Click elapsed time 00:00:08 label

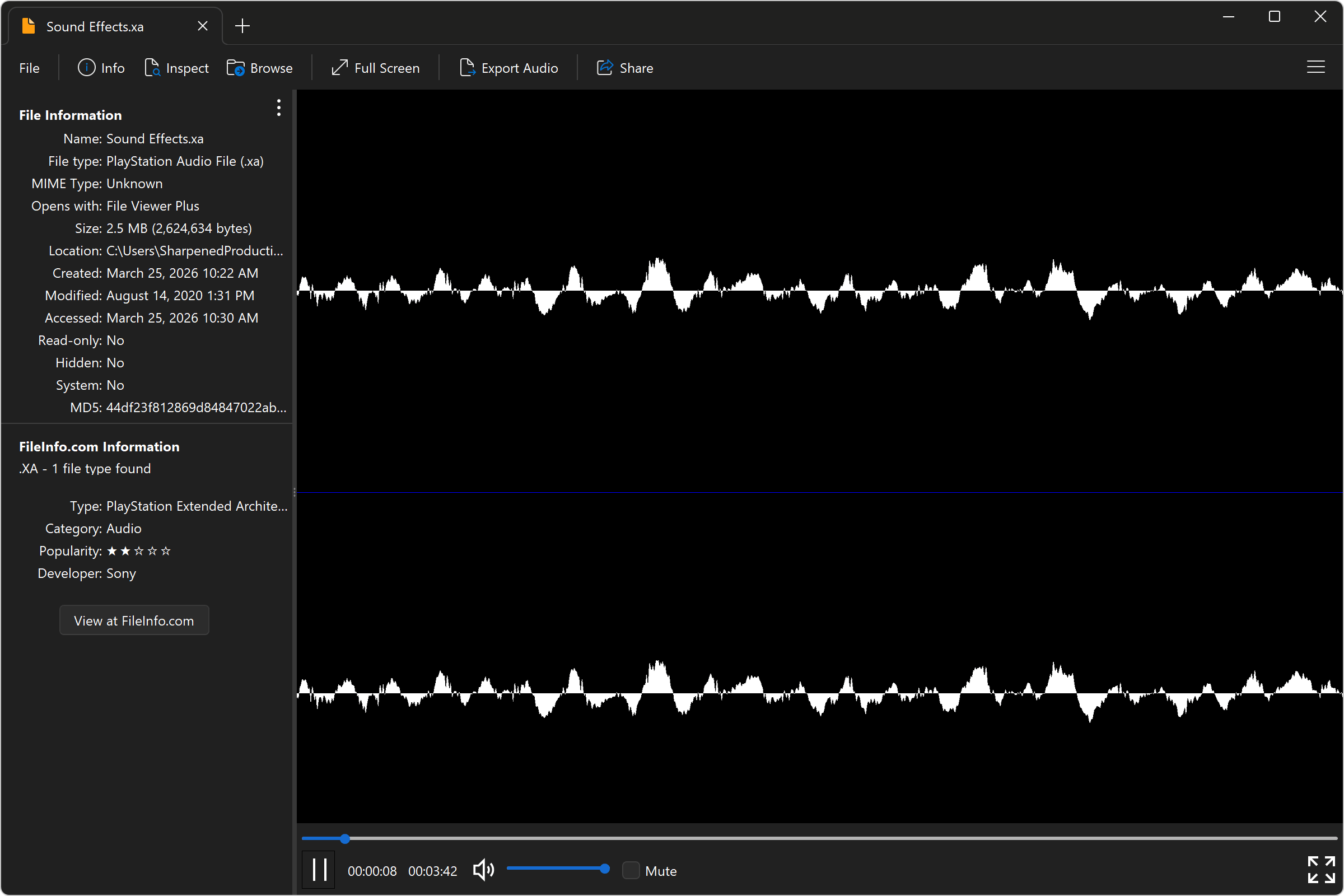pyautogui.click(x=372, y=871)
